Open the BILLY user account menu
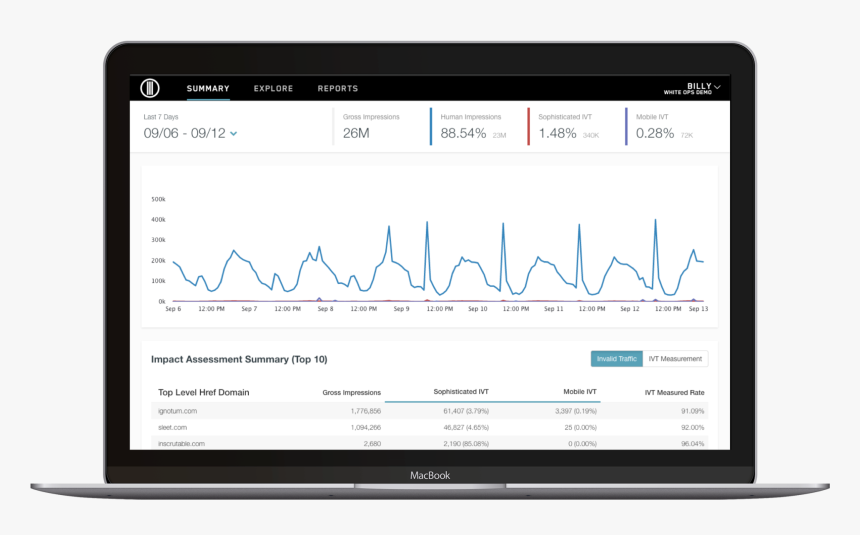 point(692,88)
